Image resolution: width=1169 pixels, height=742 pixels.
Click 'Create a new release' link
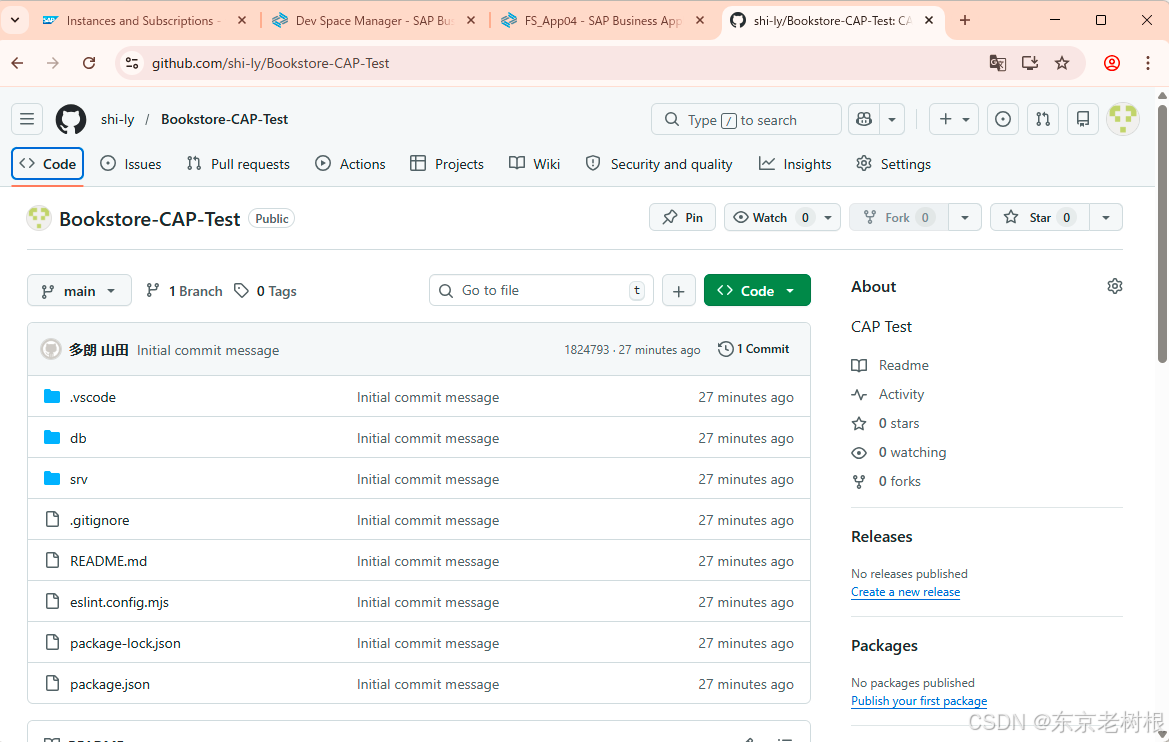pyautogui.click(x=906, y=592)
